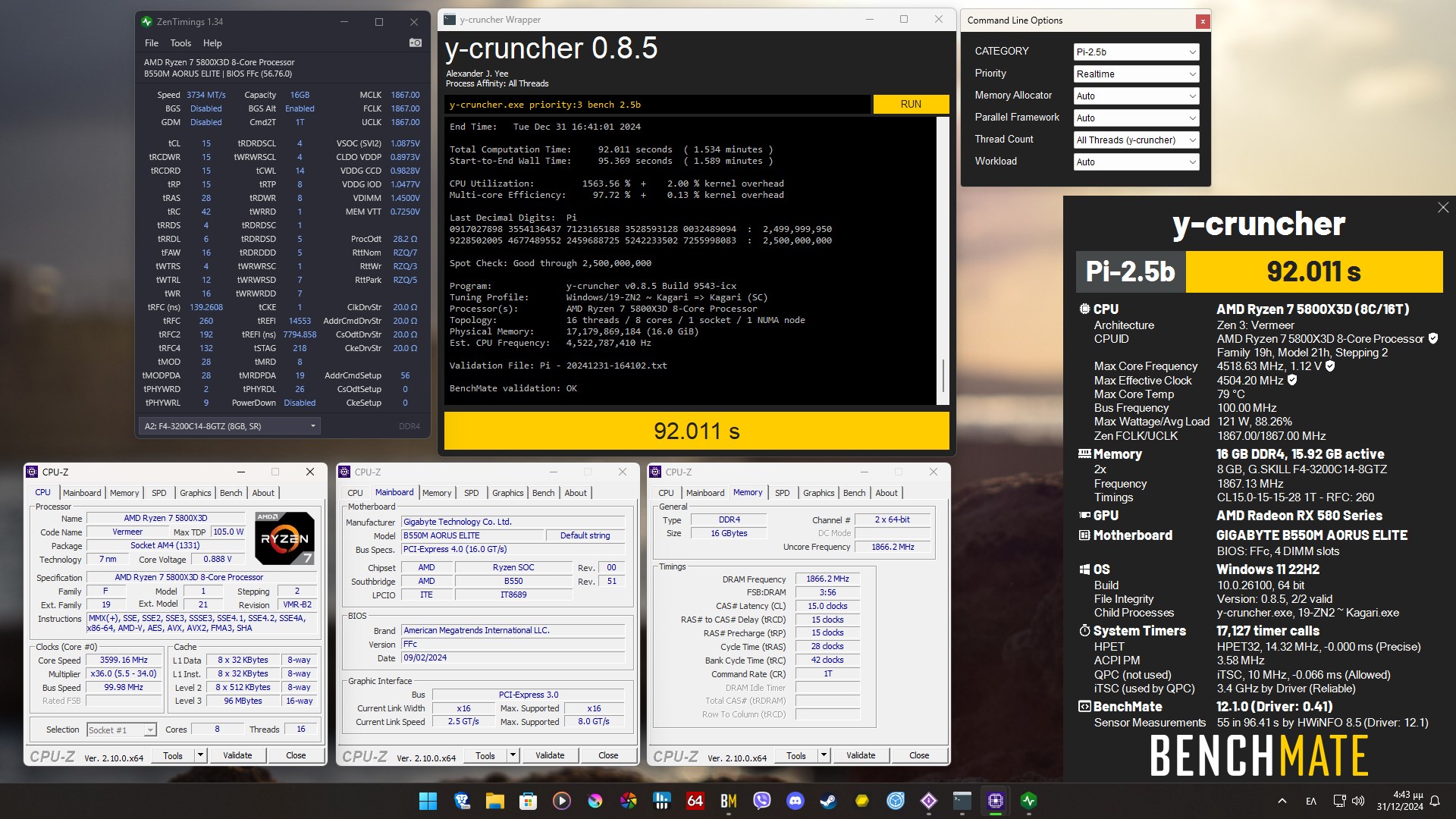Open ZenTimings DIMM selector A2: F4-3200C14-8GTZ
Viewport: 1456px width, 819px height.
229,426
